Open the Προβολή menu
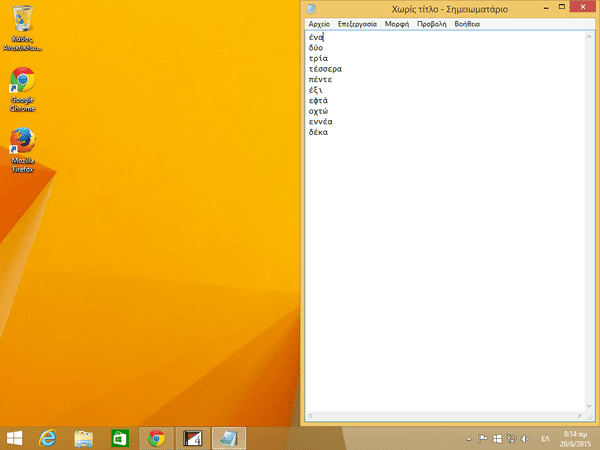600x450 pixels. coord(432,24)
